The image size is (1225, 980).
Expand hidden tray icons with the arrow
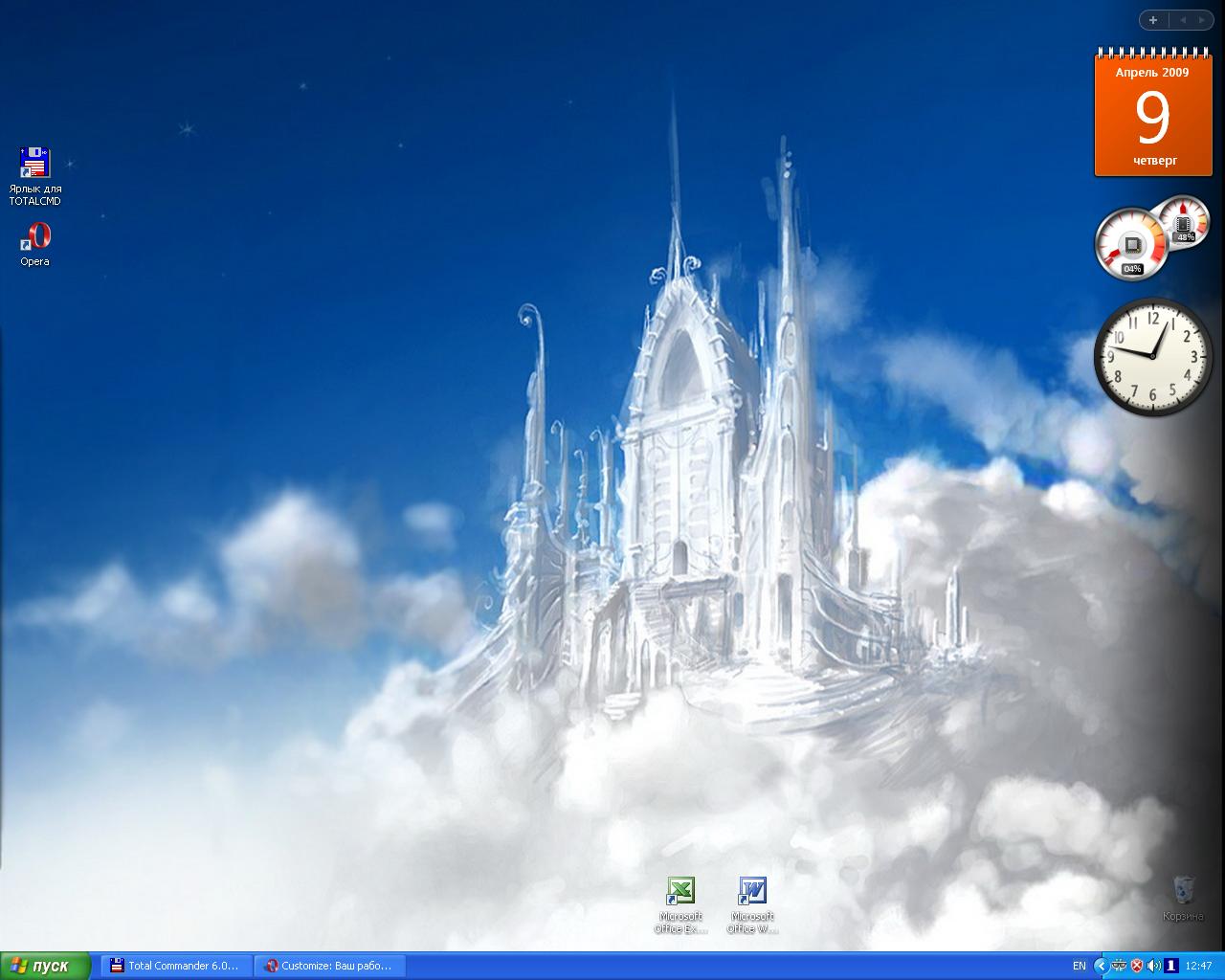click(1100, 967)
